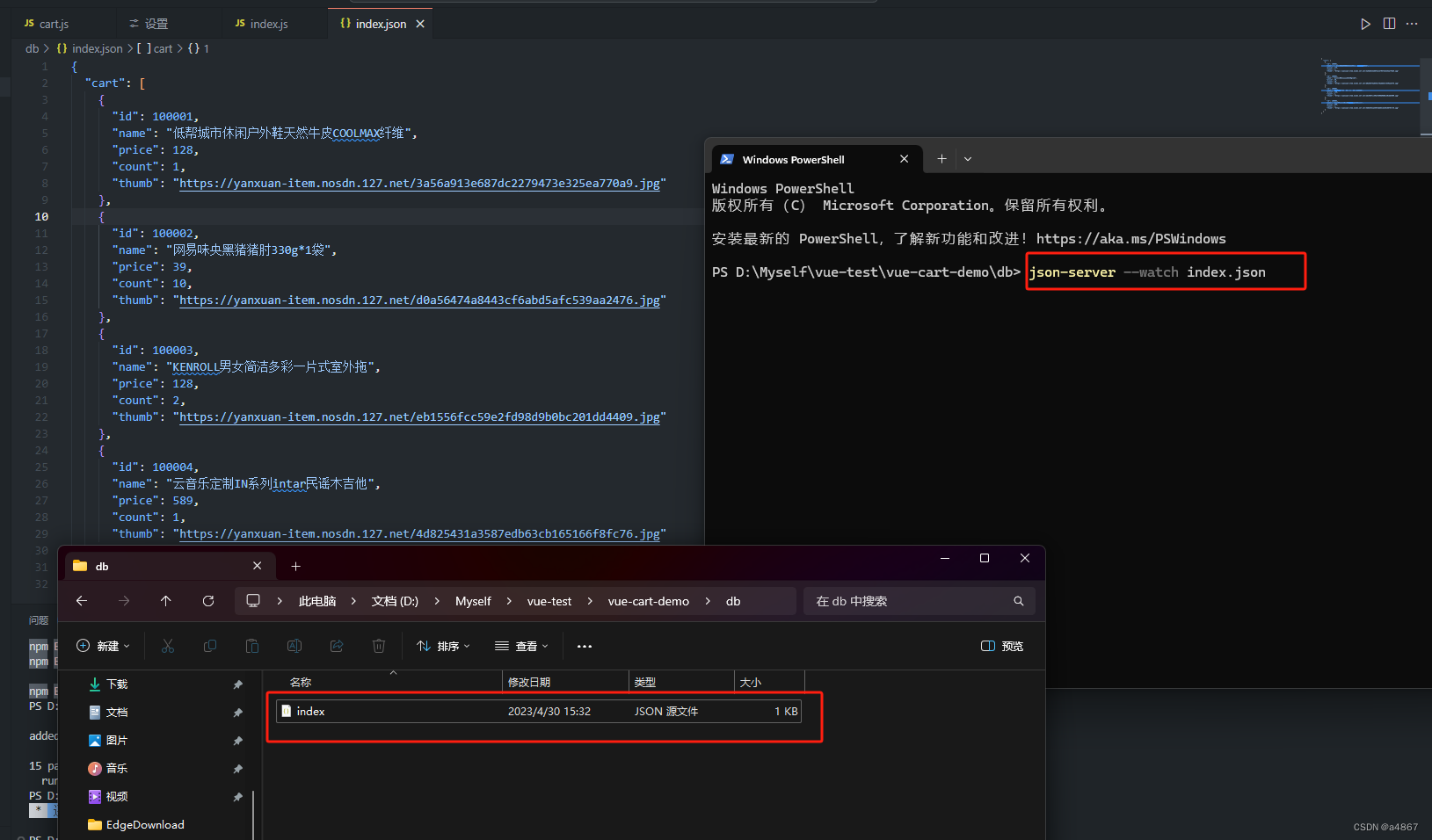Run the file using the editor play icon

coord(1364,24)
